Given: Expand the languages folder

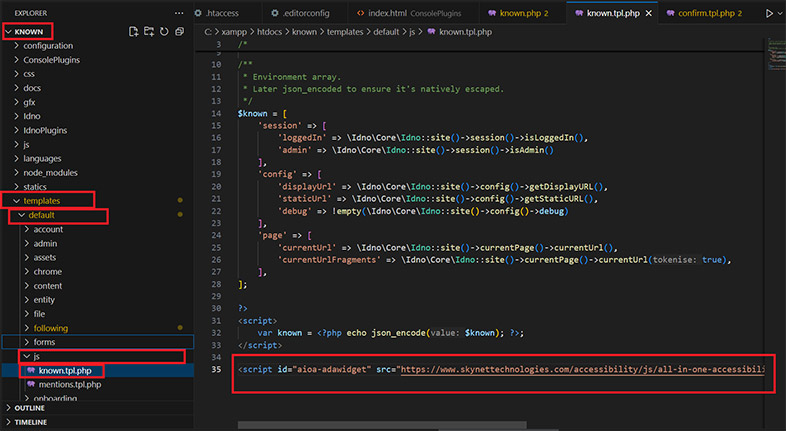Looking at the screenshot, I should tap(42, 158).
